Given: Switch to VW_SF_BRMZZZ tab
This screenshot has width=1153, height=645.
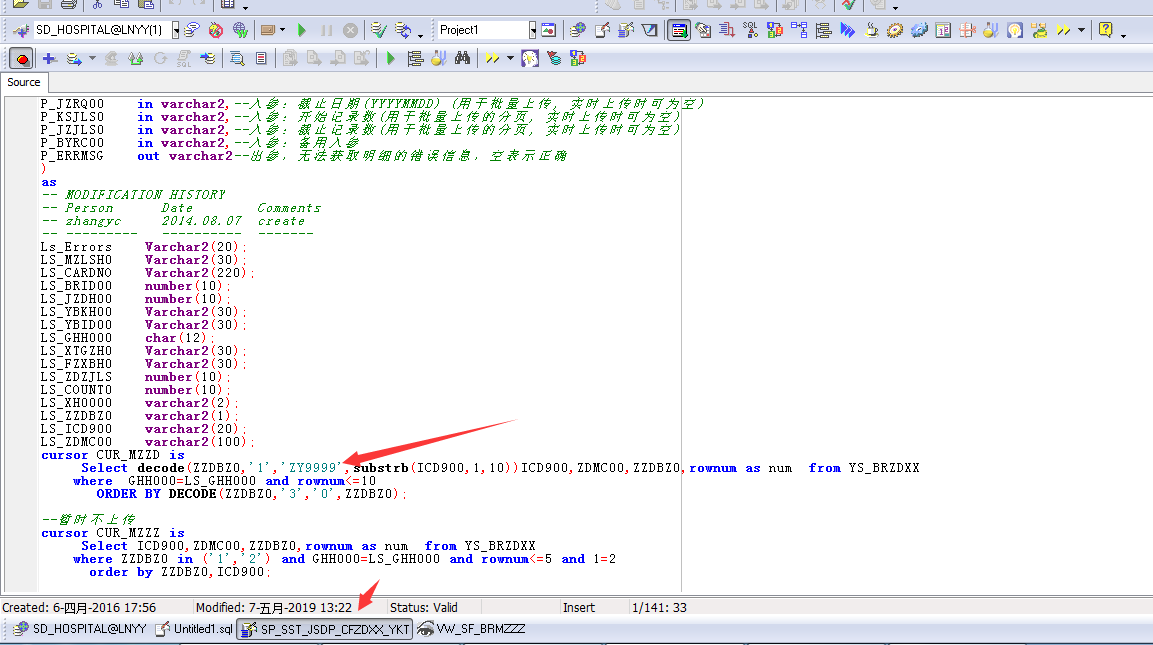Looking at the screenshot, I should coord(471,629).
